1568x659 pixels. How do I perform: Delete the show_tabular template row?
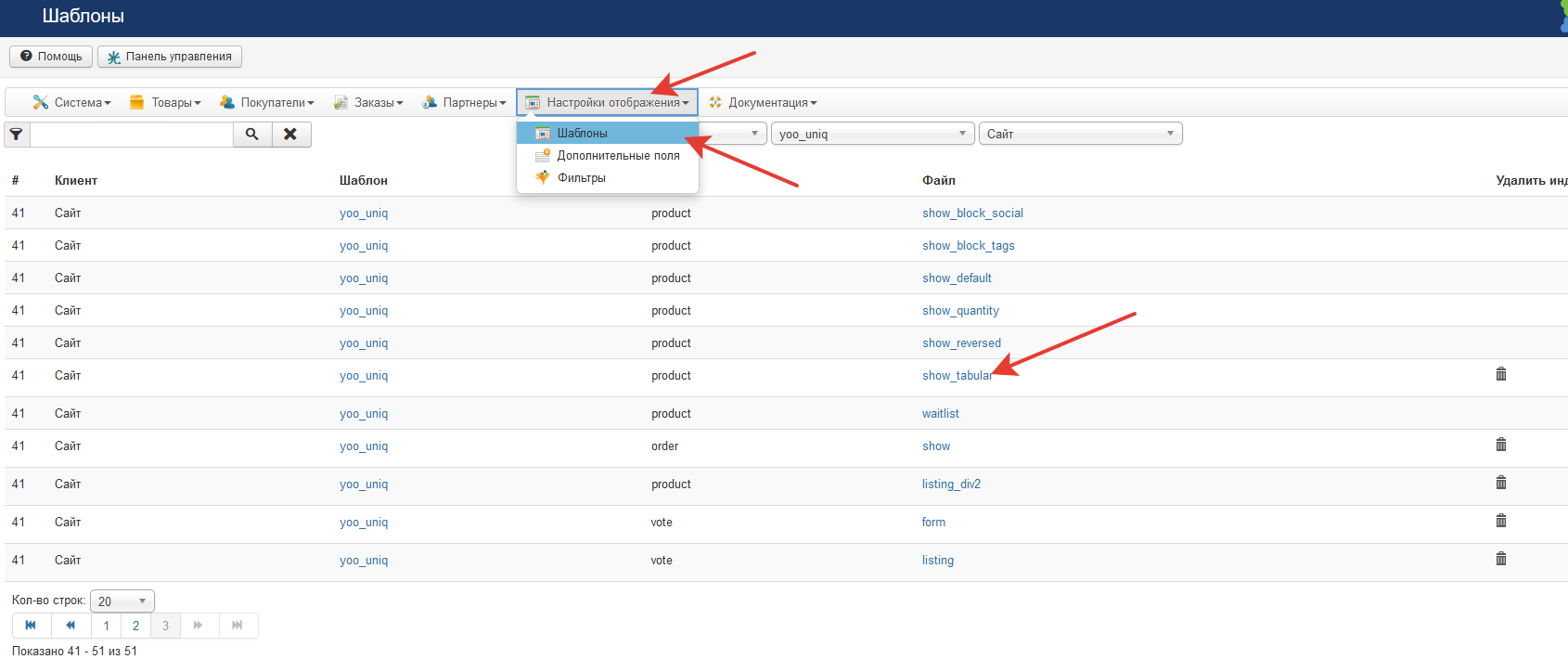1501,374
